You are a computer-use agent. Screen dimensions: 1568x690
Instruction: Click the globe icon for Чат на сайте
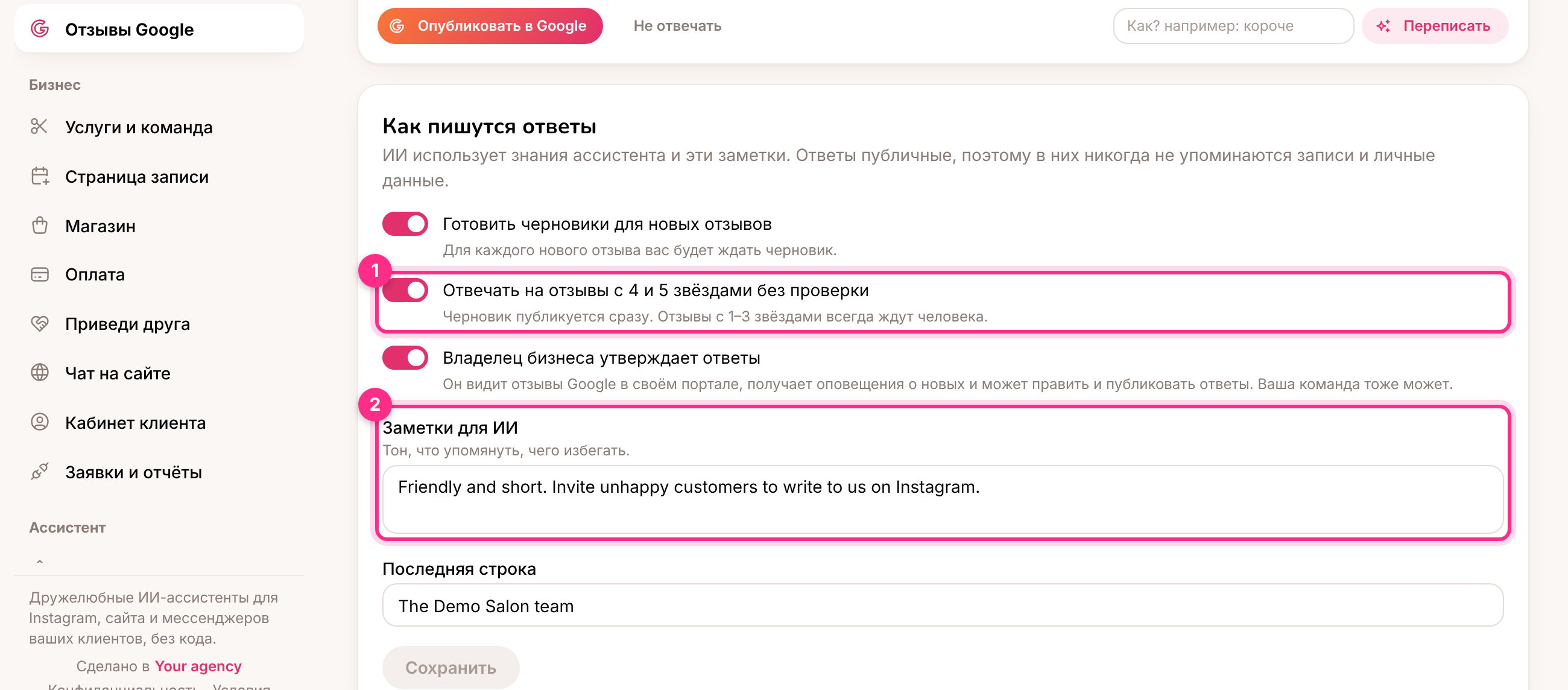click(x=40, y=373)
